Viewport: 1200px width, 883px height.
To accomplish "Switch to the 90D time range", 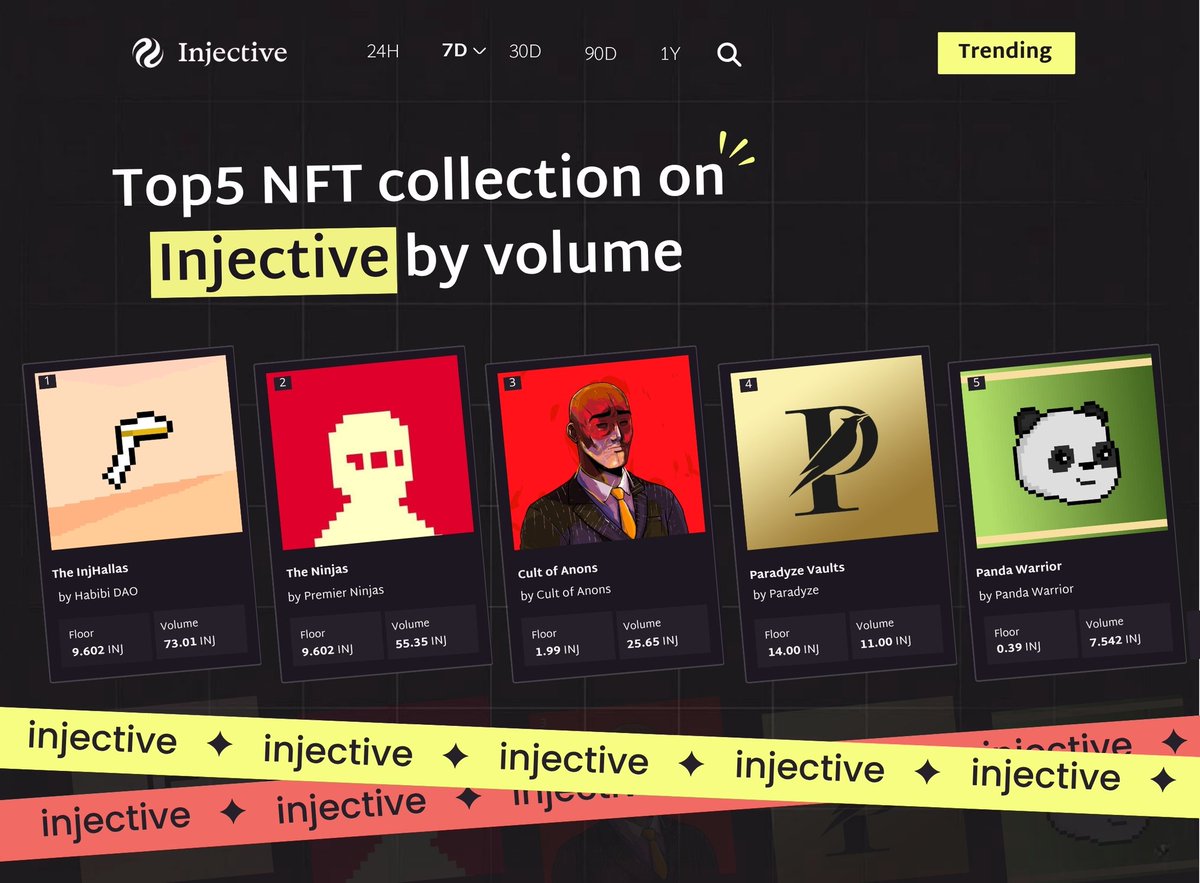I will [601, 54].
